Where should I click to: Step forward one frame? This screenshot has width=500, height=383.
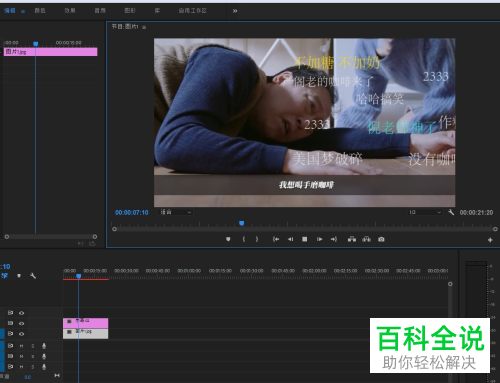tap(319, 239)
